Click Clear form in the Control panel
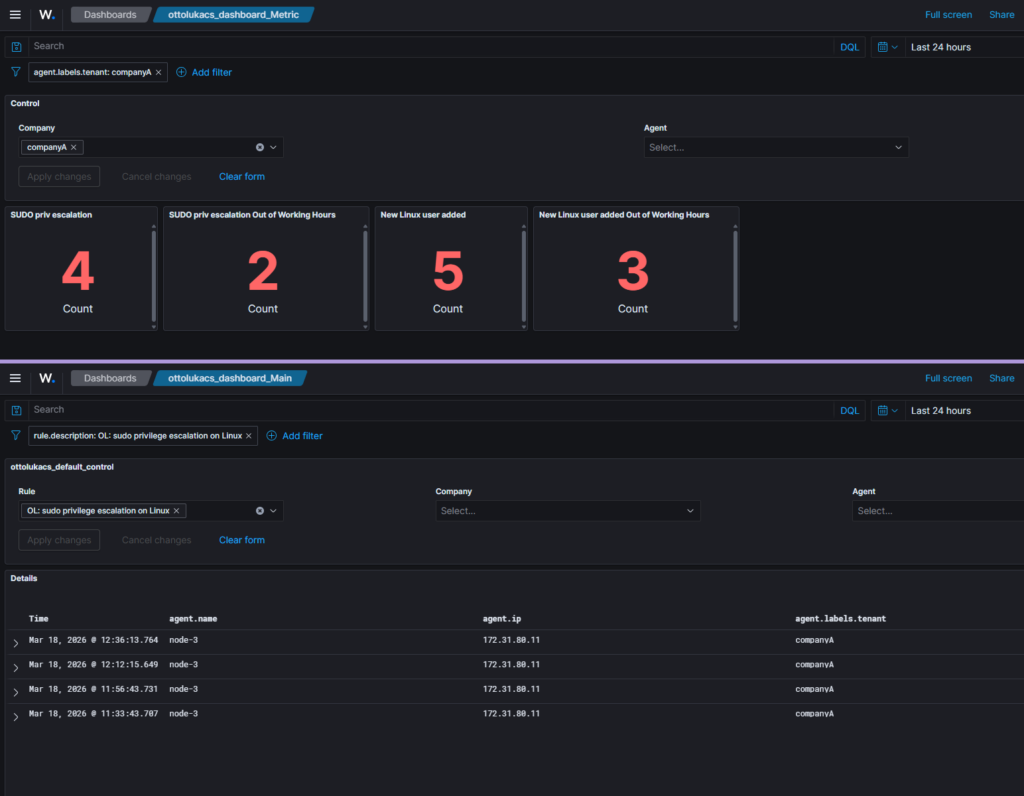Screen dimensions: 1024x796 [x=242, y=177]
